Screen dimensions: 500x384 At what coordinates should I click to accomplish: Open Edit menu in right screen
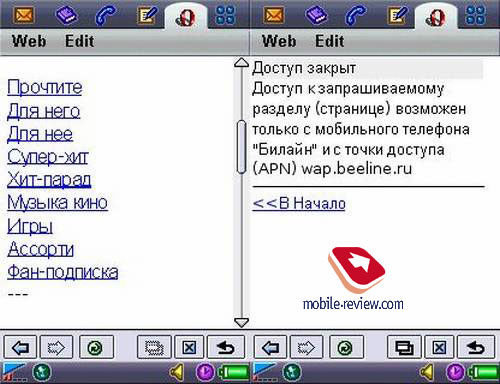coord(329,41)
